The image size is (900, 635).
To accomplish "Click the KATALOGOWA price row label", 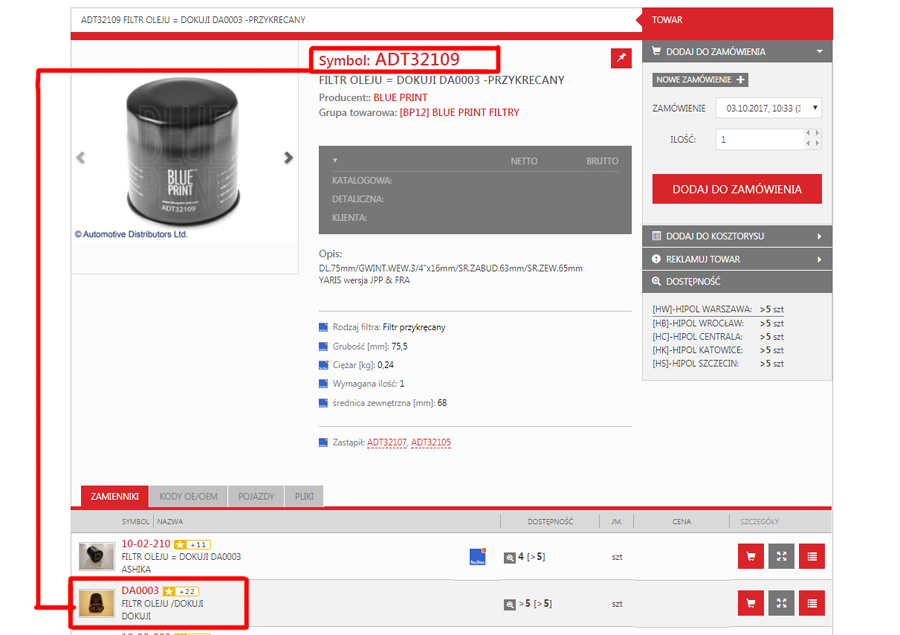I will (362, 181).
